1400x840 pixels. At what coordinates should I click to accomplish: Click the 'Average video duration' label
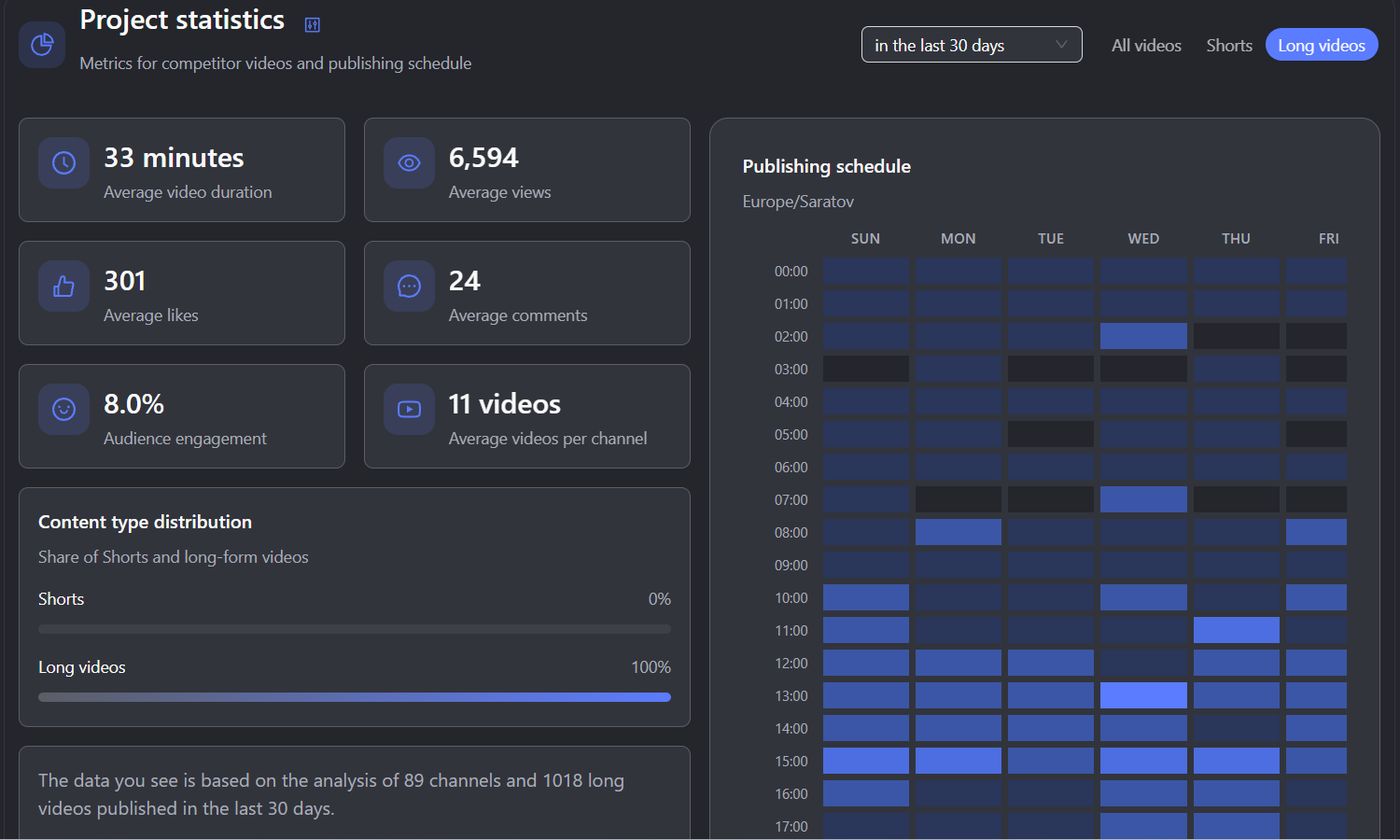188,192
